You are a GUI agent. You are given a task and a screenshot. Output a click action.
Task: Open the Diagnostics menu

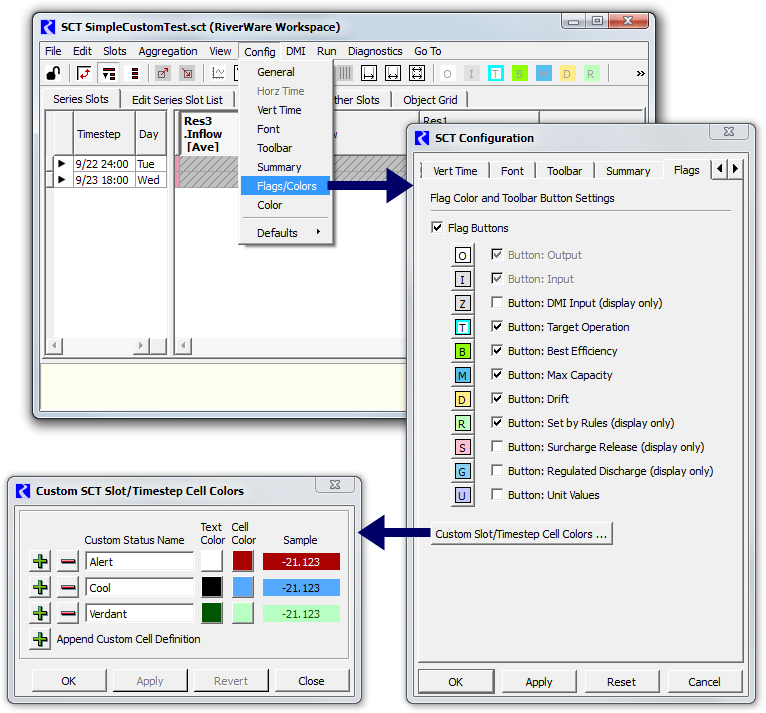tap(375, 51)
